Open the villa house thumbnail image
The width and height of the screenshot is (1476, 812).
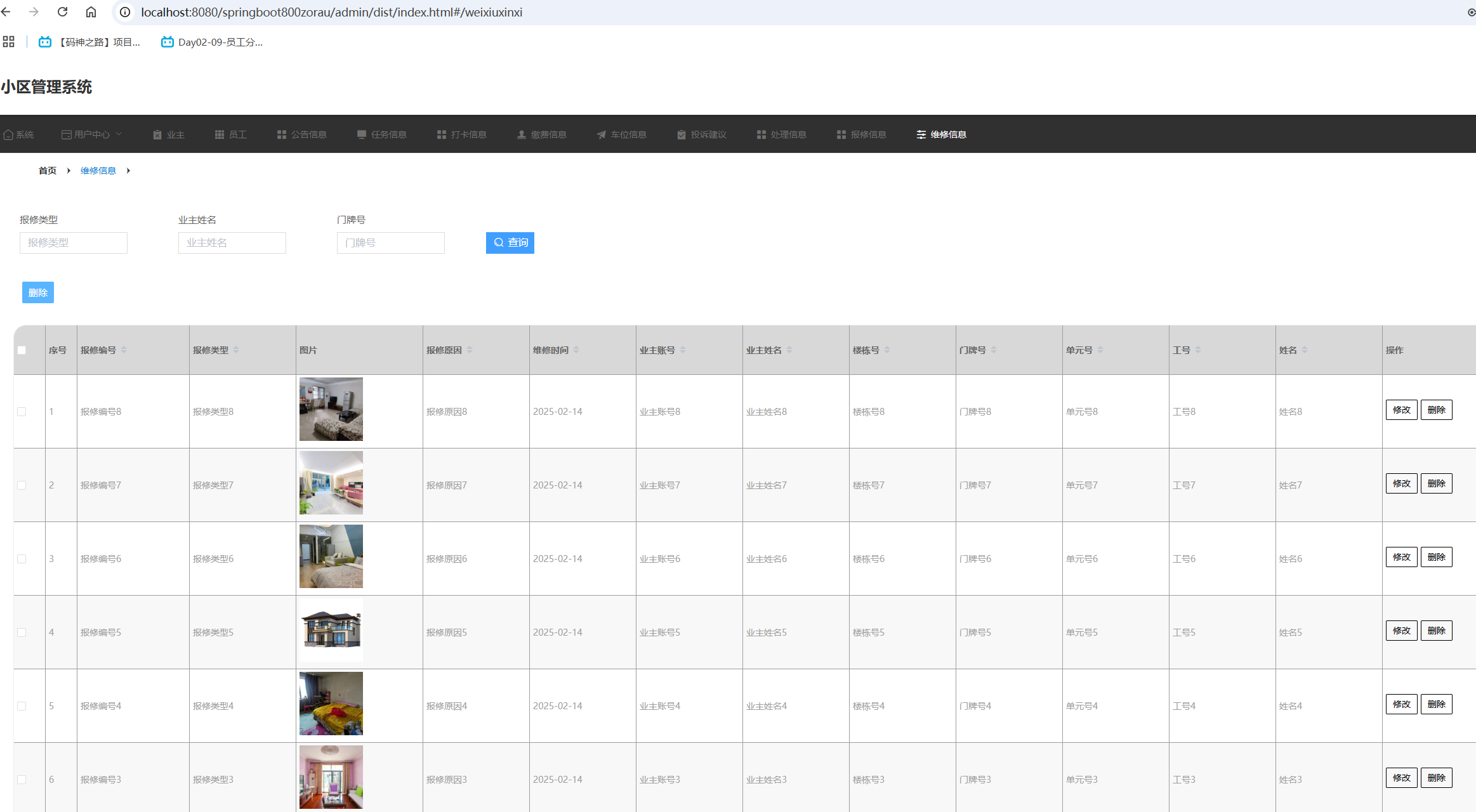[x=331, y=630]
